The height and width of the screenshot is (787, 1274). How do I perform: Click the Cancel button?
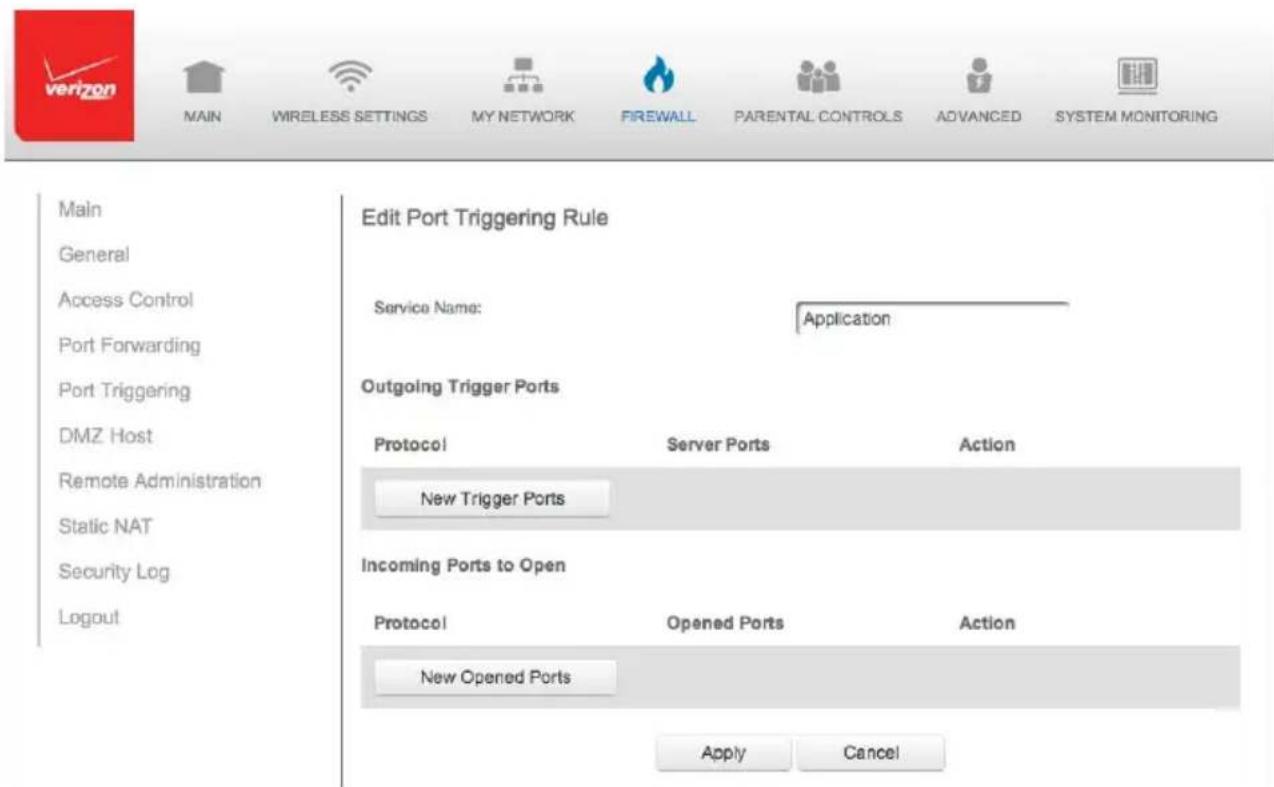tap(870, 753)
